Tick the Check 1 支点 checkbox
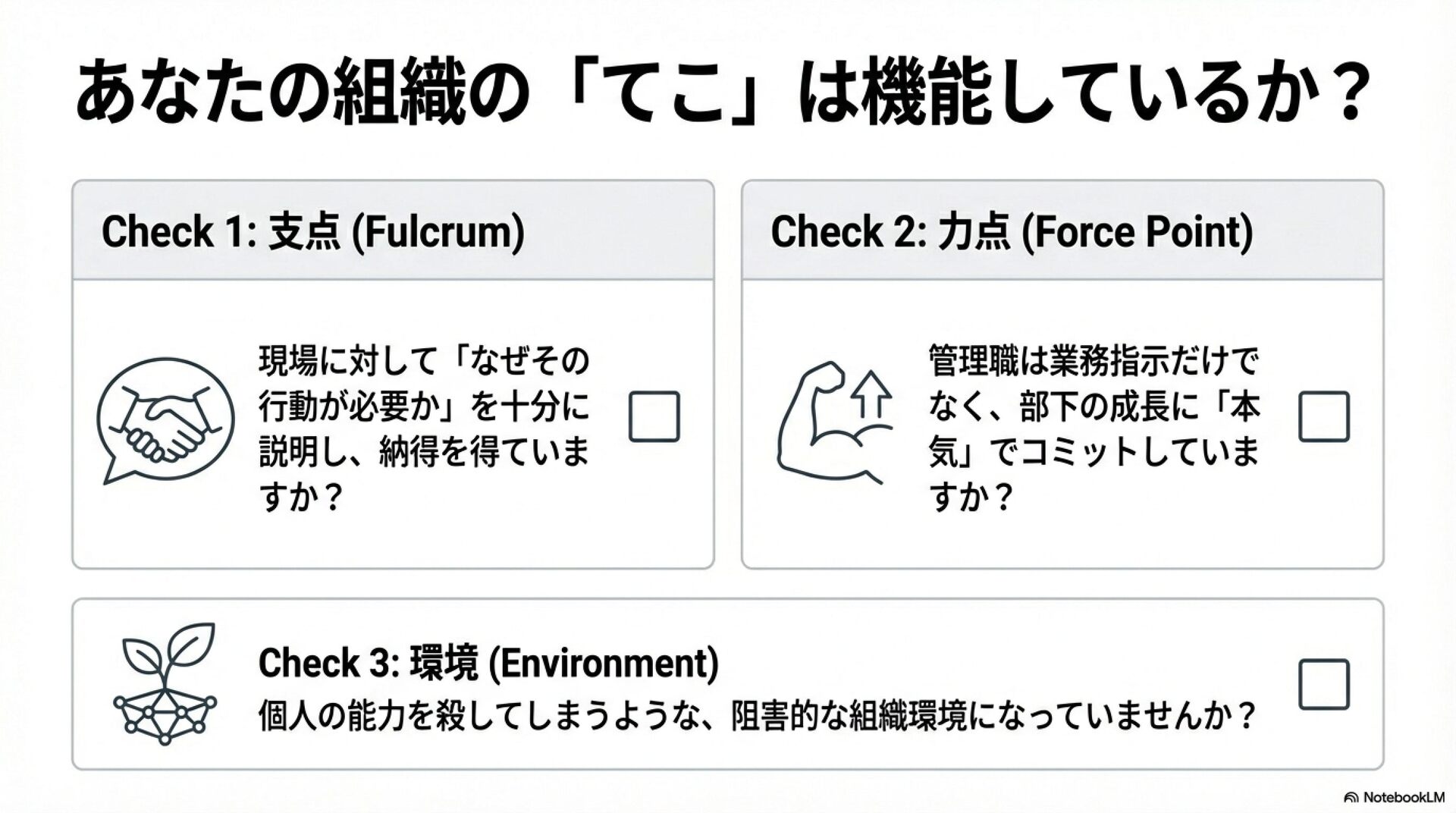 [654, 416]
